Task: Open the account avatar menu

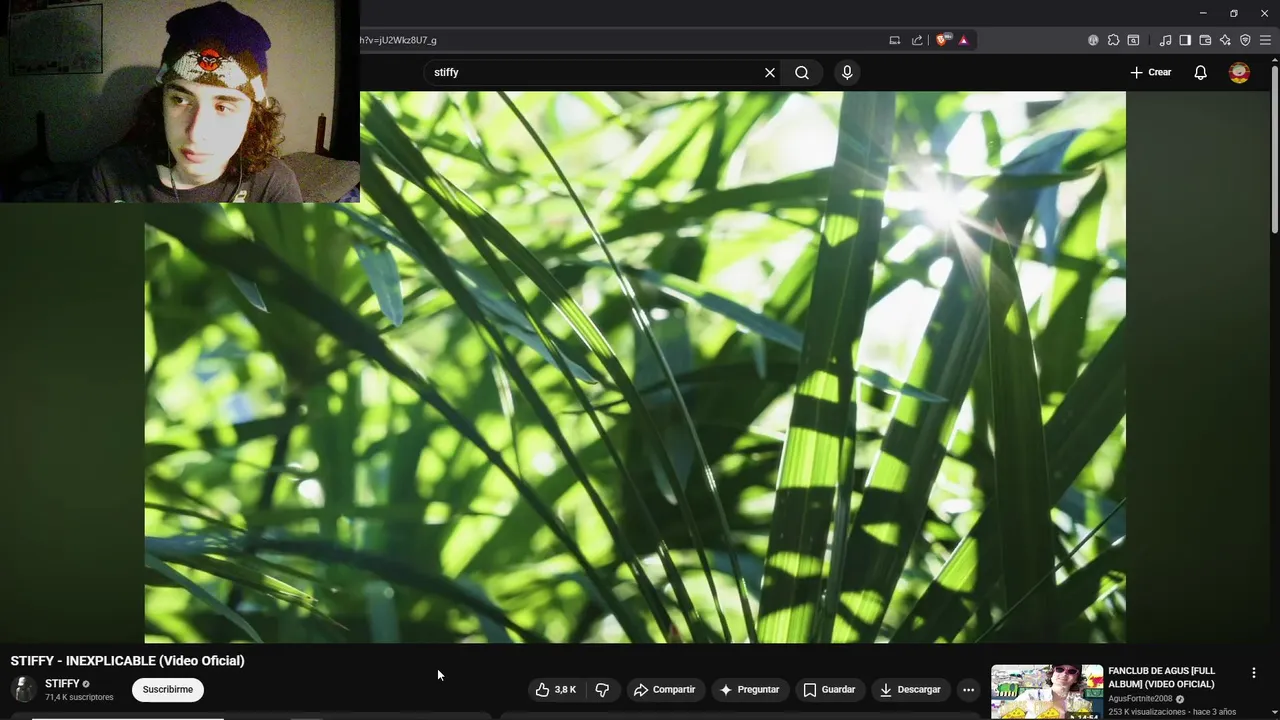Action: [1239, 72]
